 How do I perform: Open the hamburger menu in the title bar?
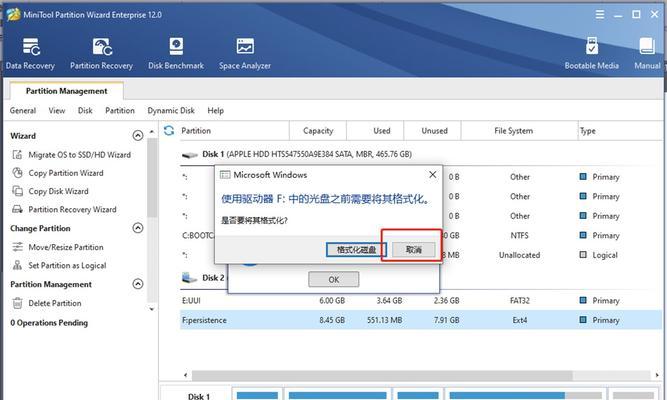[x=600, y=14]
